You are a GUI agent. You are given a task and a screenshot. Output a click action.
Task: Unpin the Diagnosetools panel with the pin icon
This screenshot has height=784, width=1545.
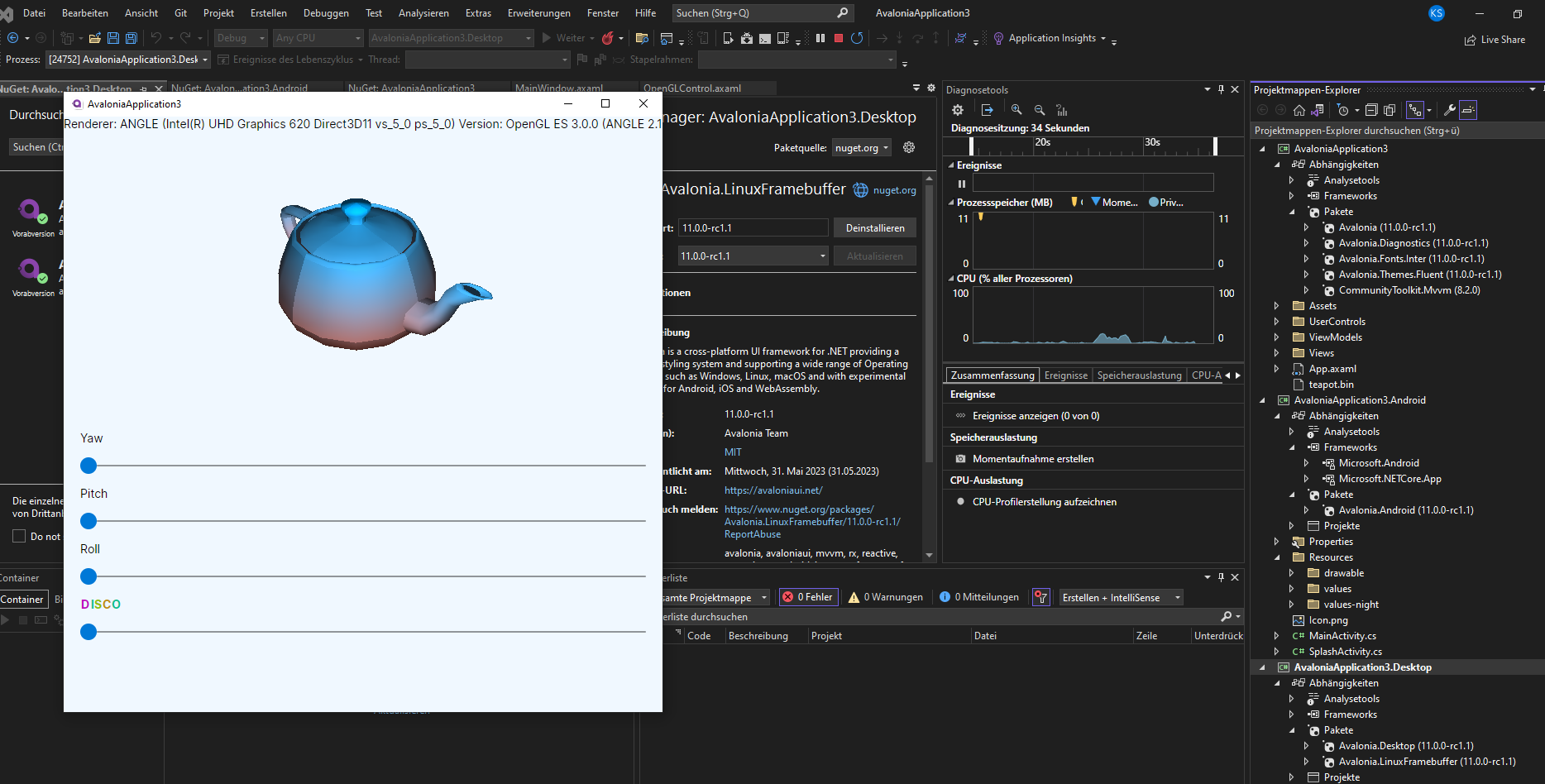[x=1221, y=89]
